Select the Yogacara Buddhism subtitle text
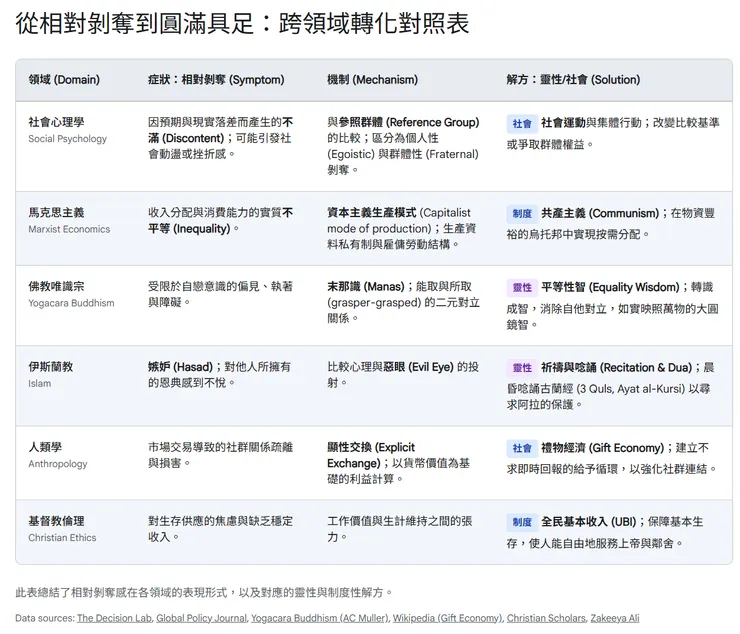Screen dimensions: 740x634 click(x=71, y=303)
